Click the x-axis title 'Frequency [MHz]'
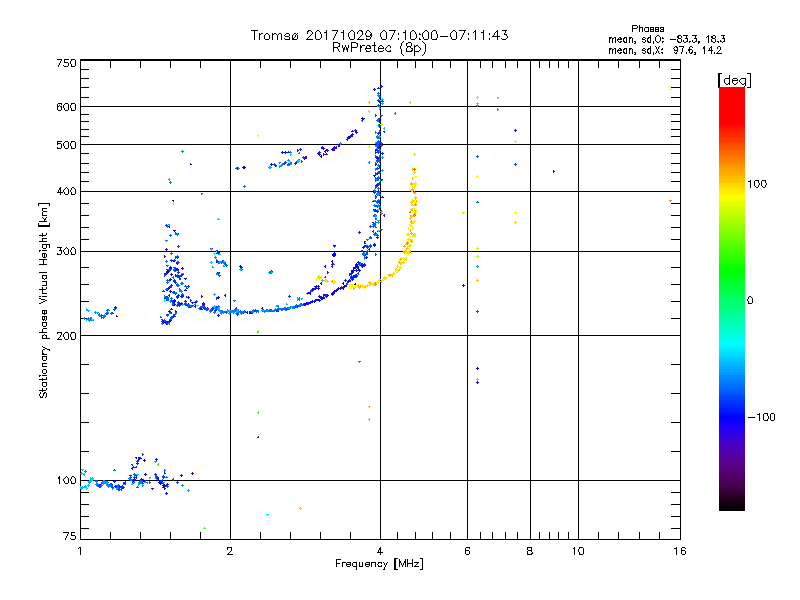The image size is (800, 600). 380,564
